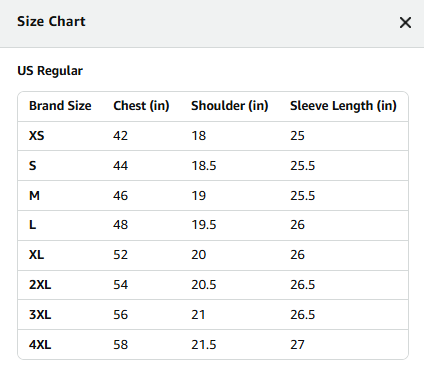Select the Brand Size column header
The image size is (424, 376).
click(x=60, y=106)
